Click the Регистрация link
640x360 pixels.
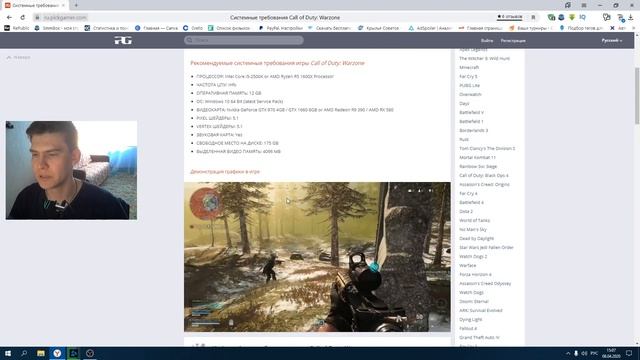513,40
